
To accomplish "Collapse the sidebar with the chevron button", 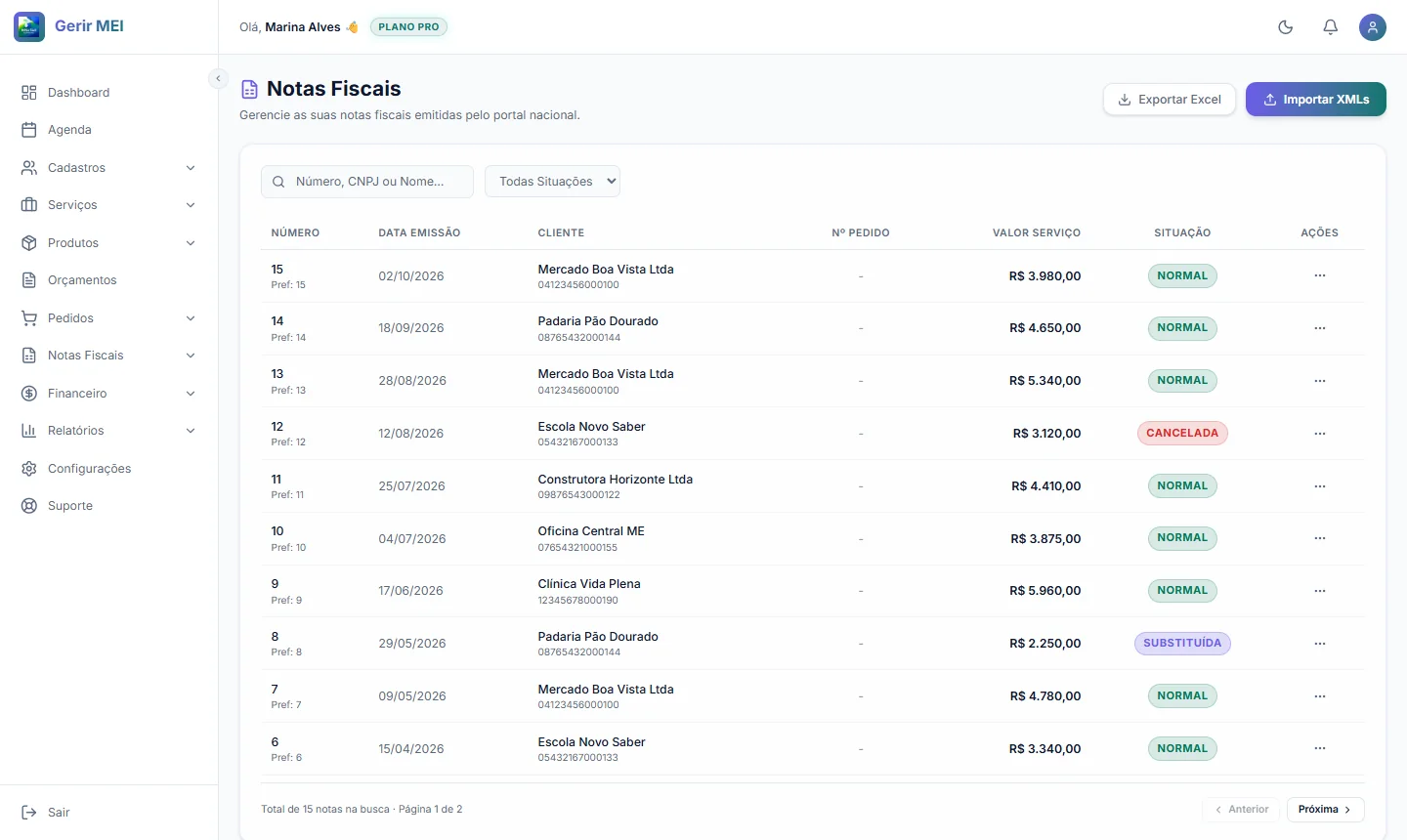I will [219, 78].
